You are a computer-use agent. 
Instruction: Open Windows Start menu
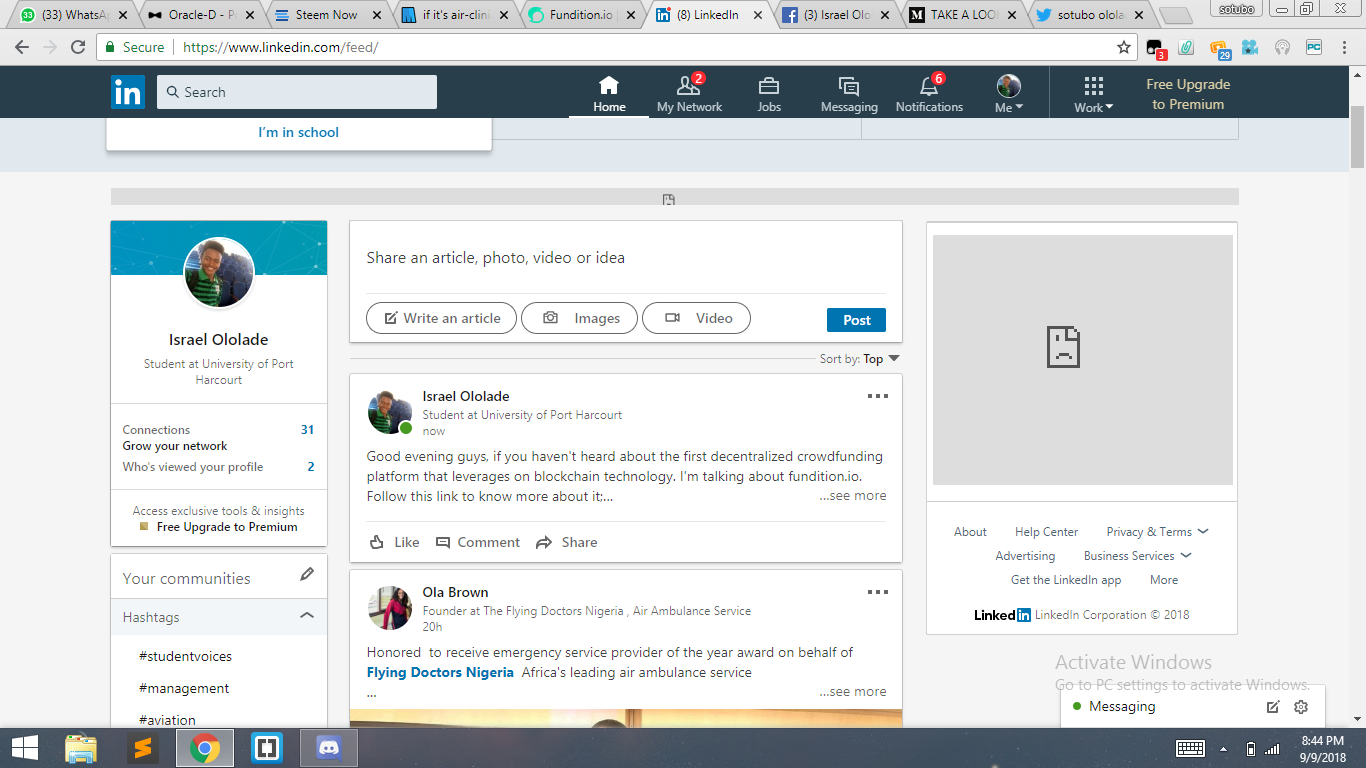[24, 748]
